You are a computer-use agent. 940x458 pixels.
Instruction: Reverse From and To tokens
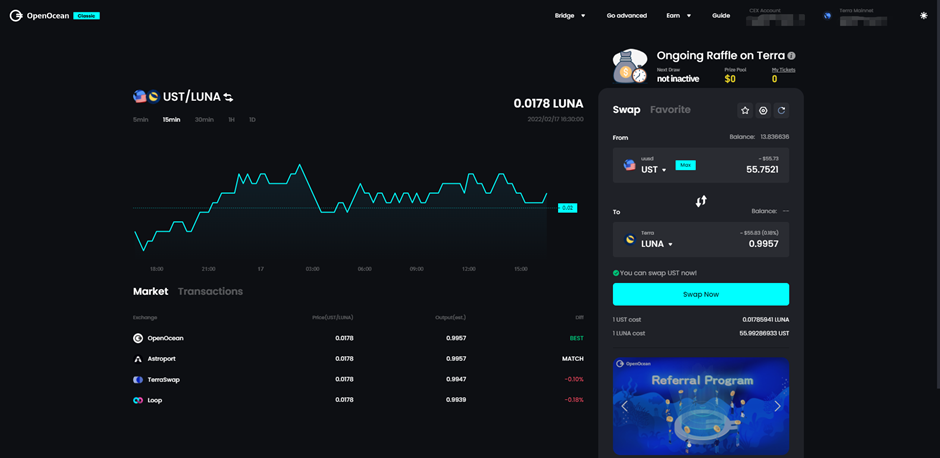click(x=701, y=201)
